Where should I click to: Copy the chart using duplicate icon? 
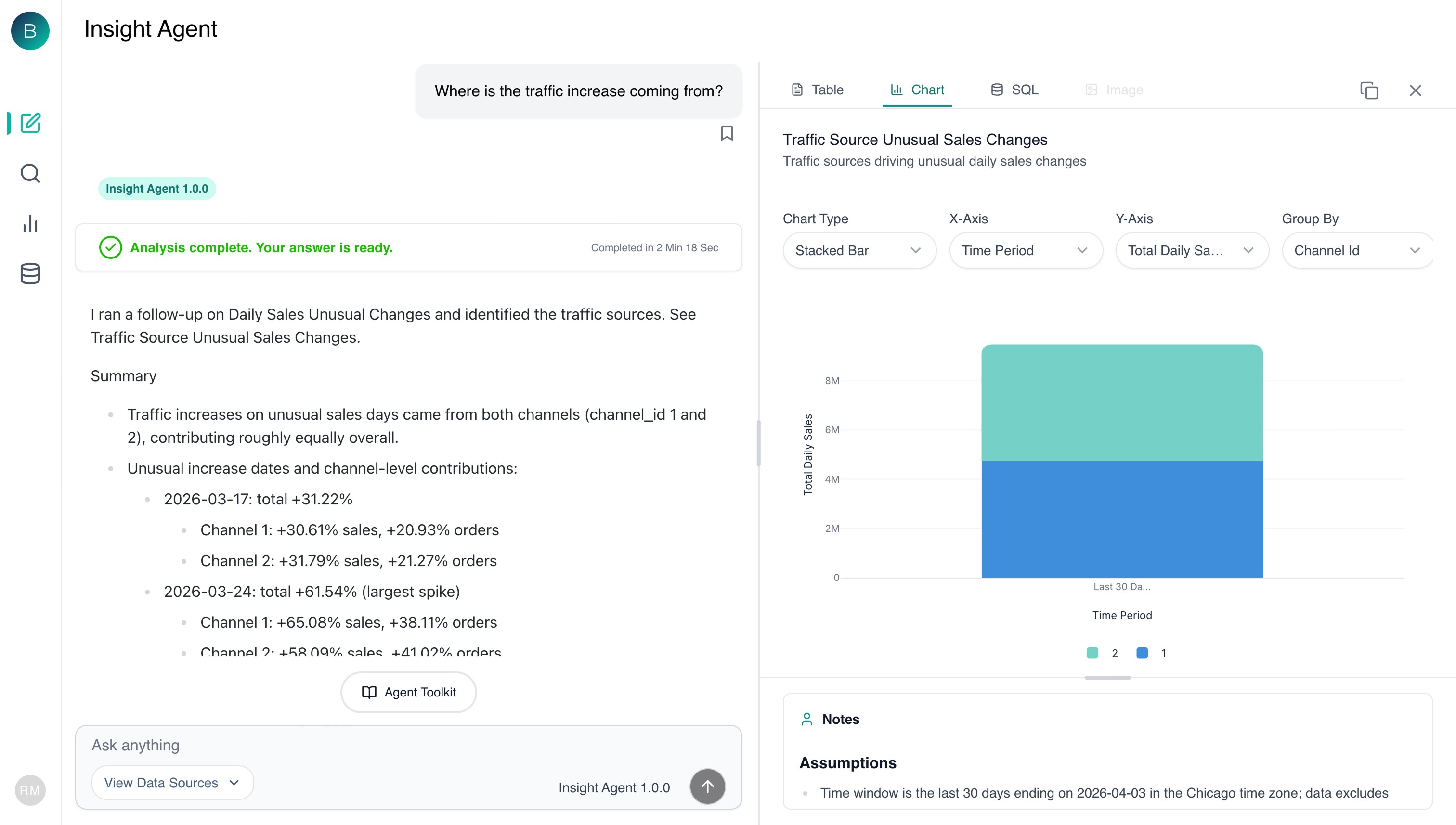[1369, 90]
